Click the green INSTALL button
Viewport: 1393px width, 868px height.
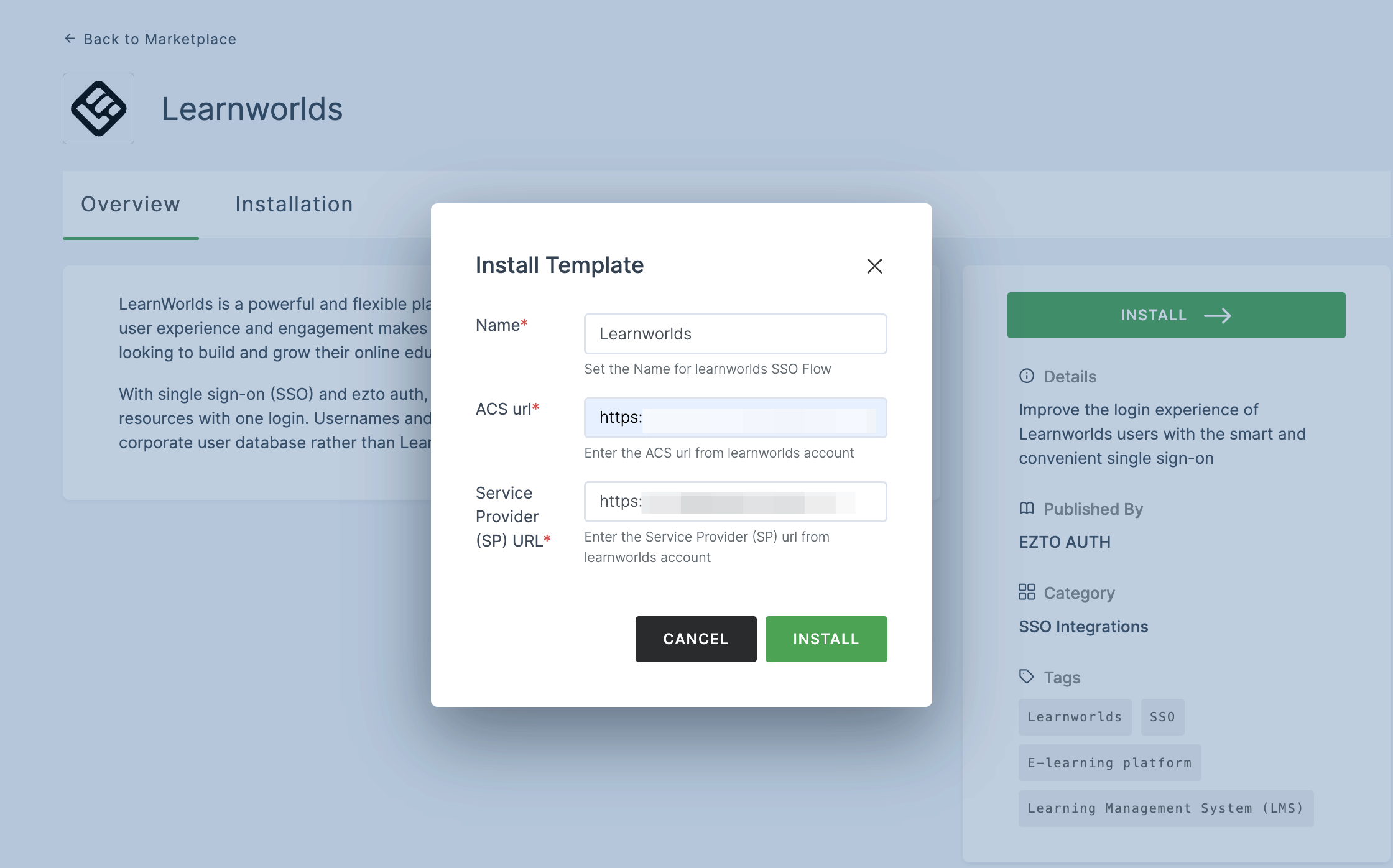825,639
